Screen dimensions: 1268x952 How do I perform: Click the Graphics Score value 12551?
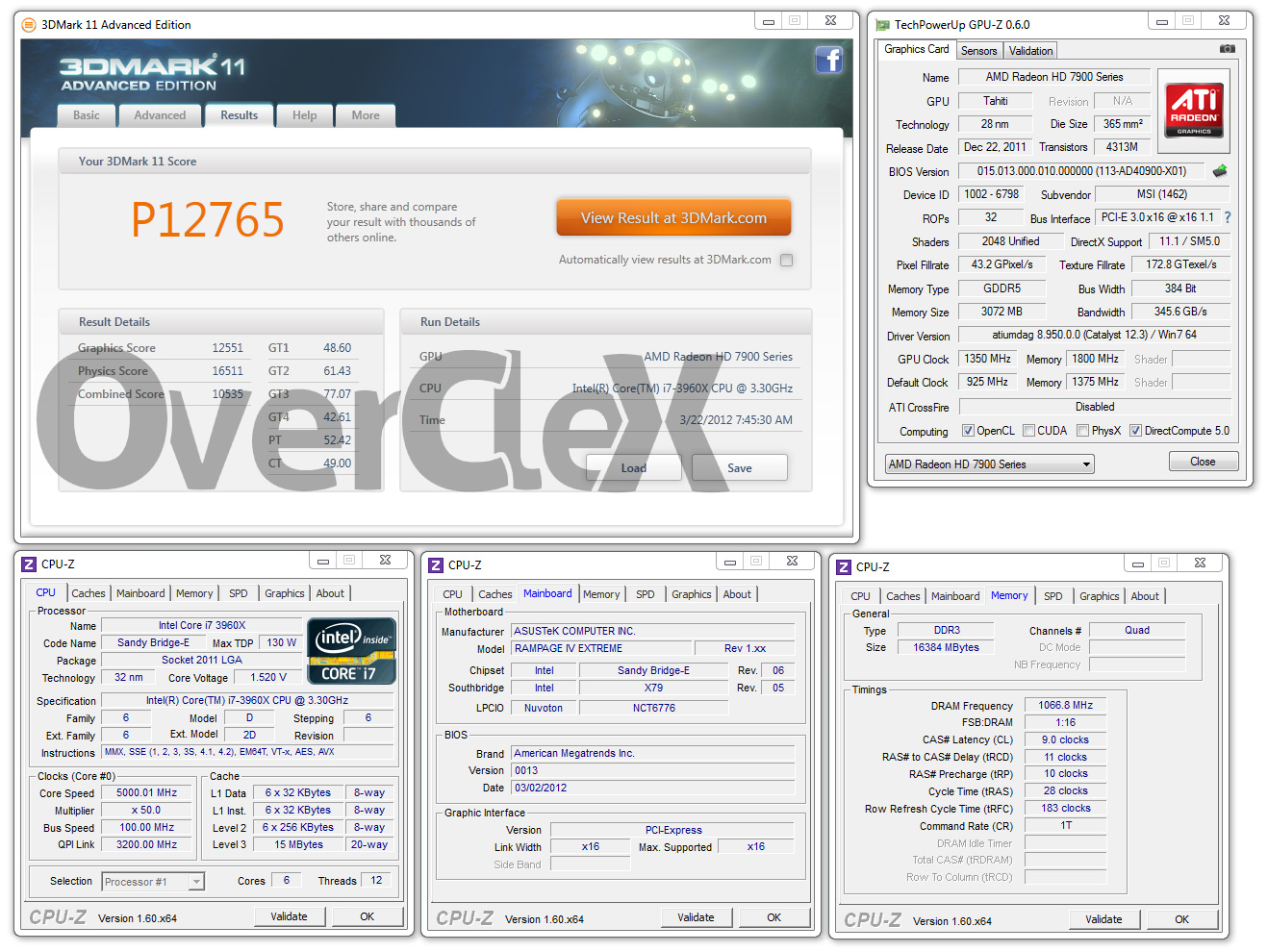point(227,348)
